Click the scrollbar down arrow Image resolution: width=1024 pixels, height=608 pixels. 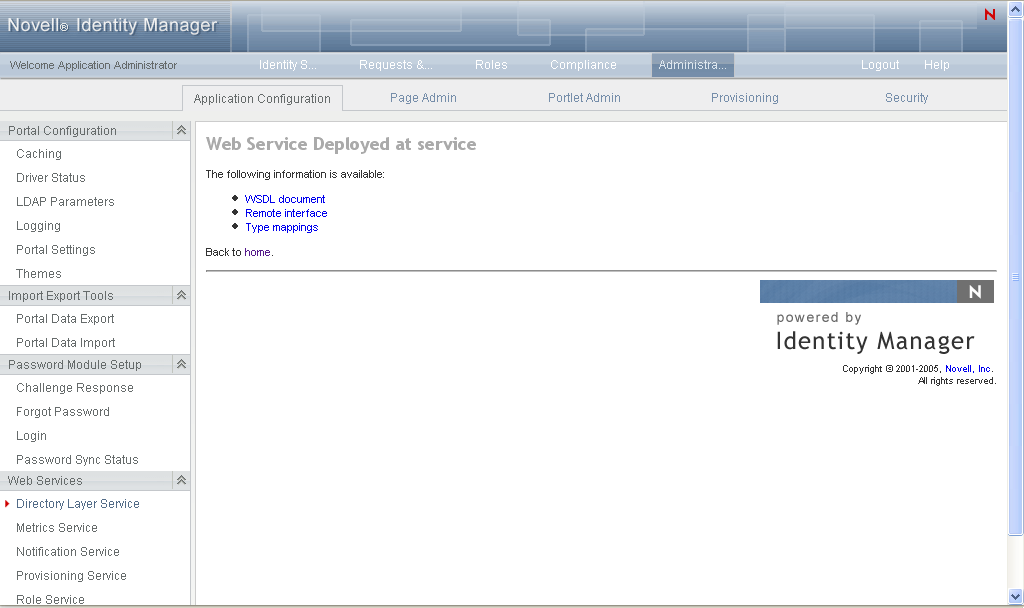(1016, 596)
